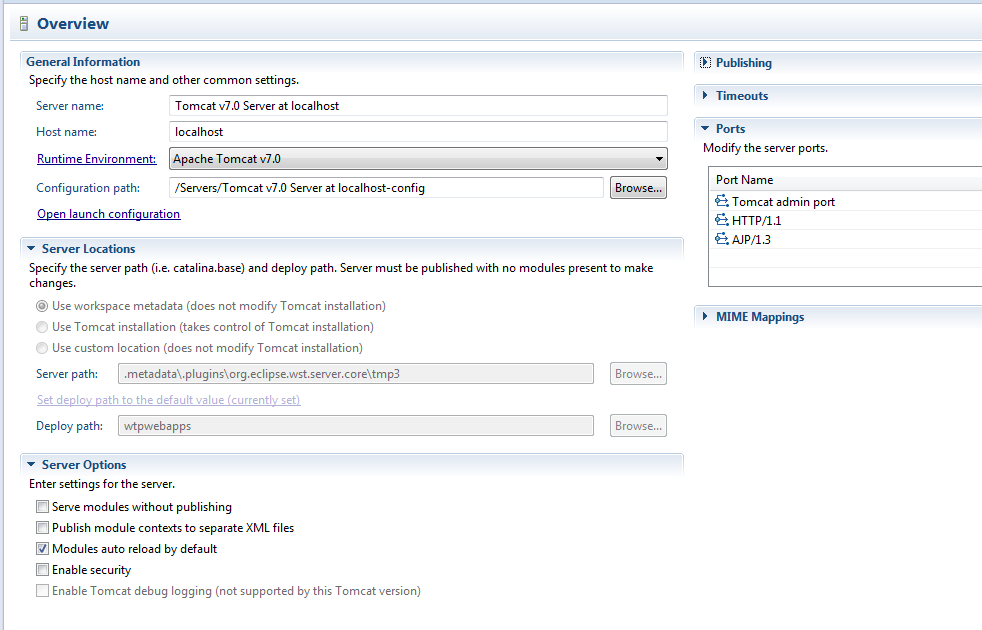Image resolution: width=982 pixels, height=630 pixels.
Task: Enable Serve modules without publishing
Action: (42, 507)
